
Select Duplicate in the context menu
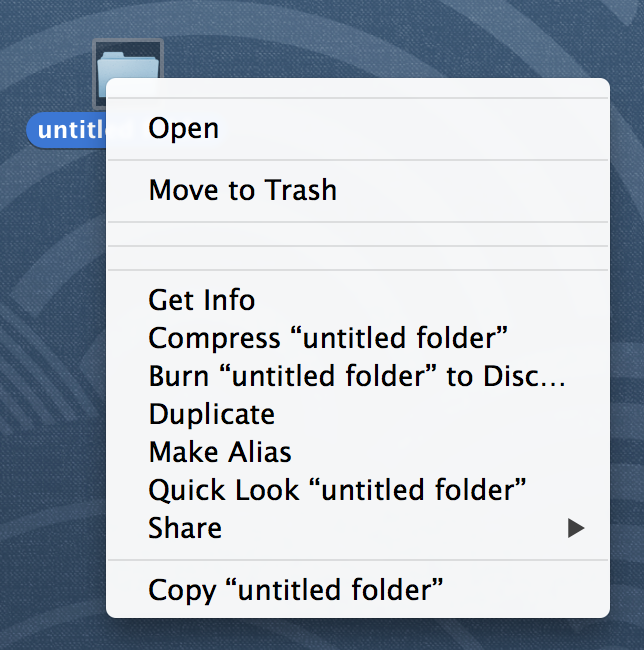358,414
